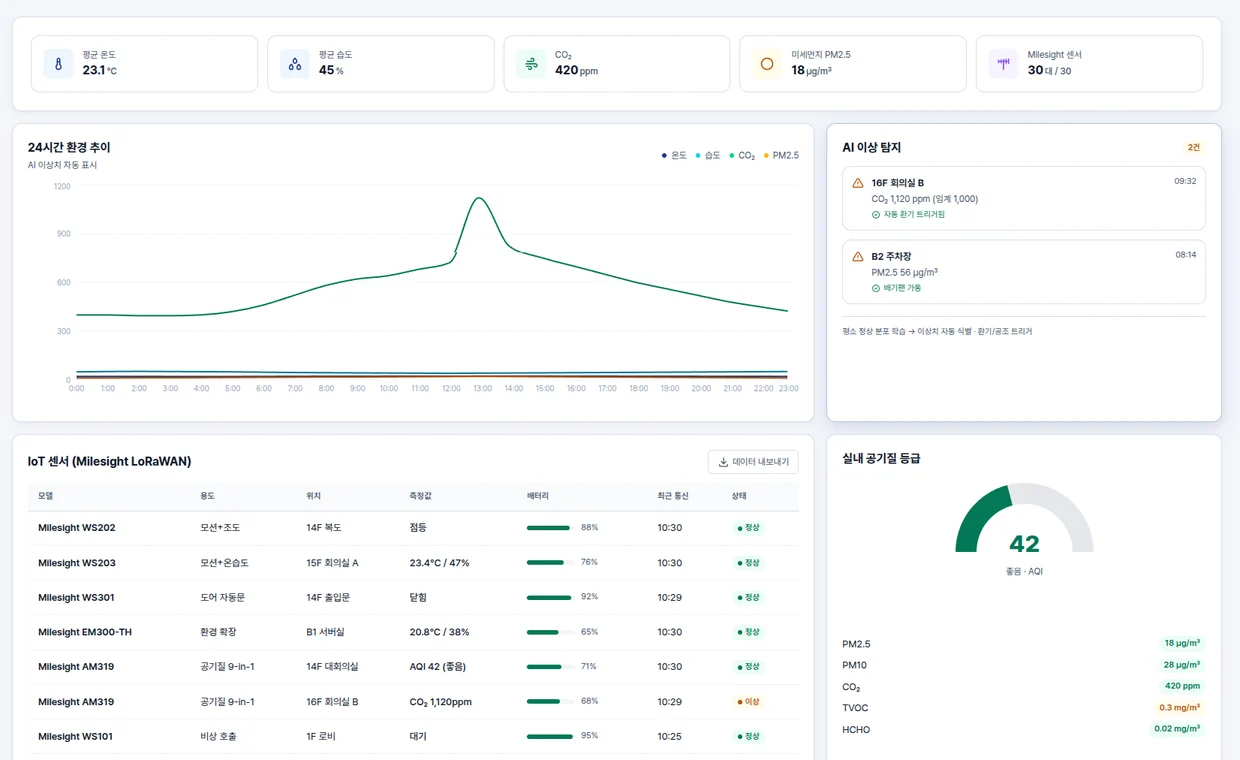Toggle the CO₂ series in the chart legend

click(741, 155)
